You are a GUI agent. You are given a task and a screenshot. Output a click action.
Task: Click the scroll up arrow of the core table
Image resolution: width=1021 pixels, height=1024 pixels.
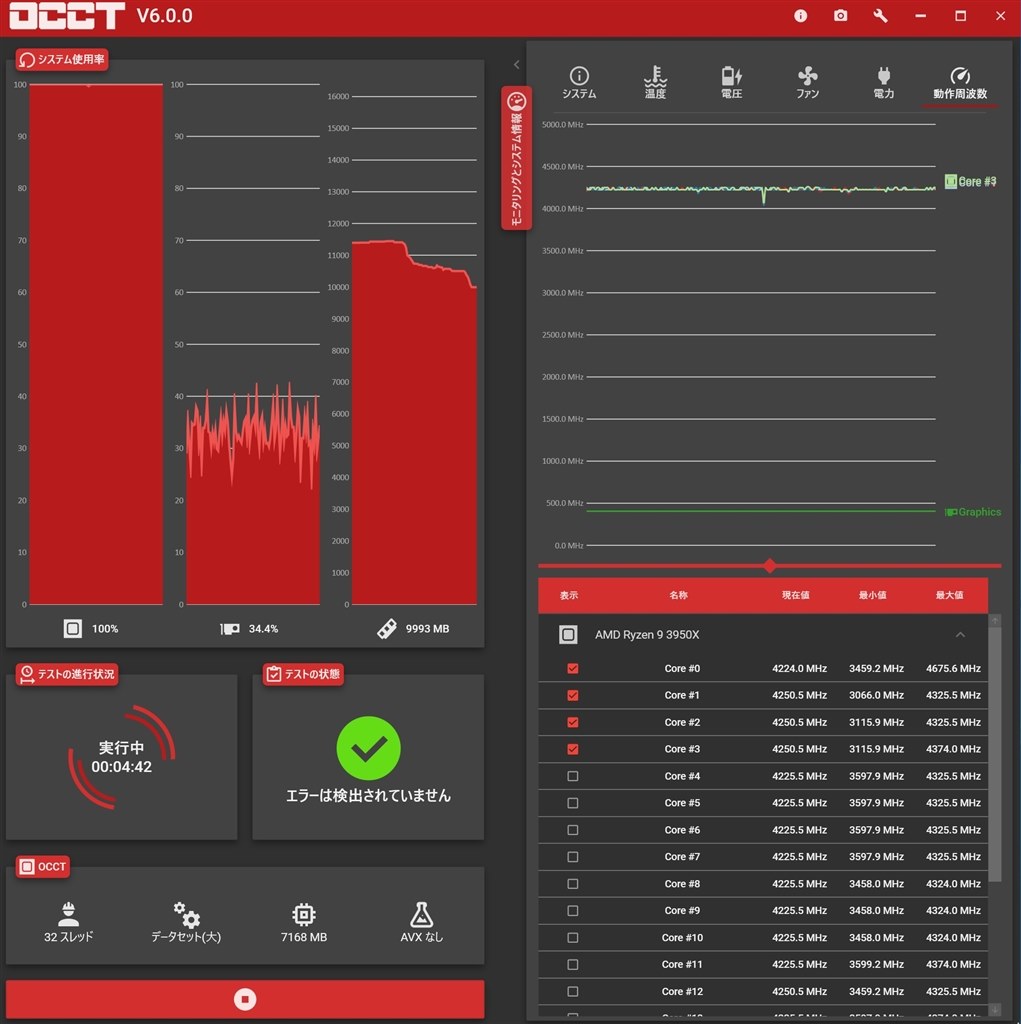tap(994, 620)
